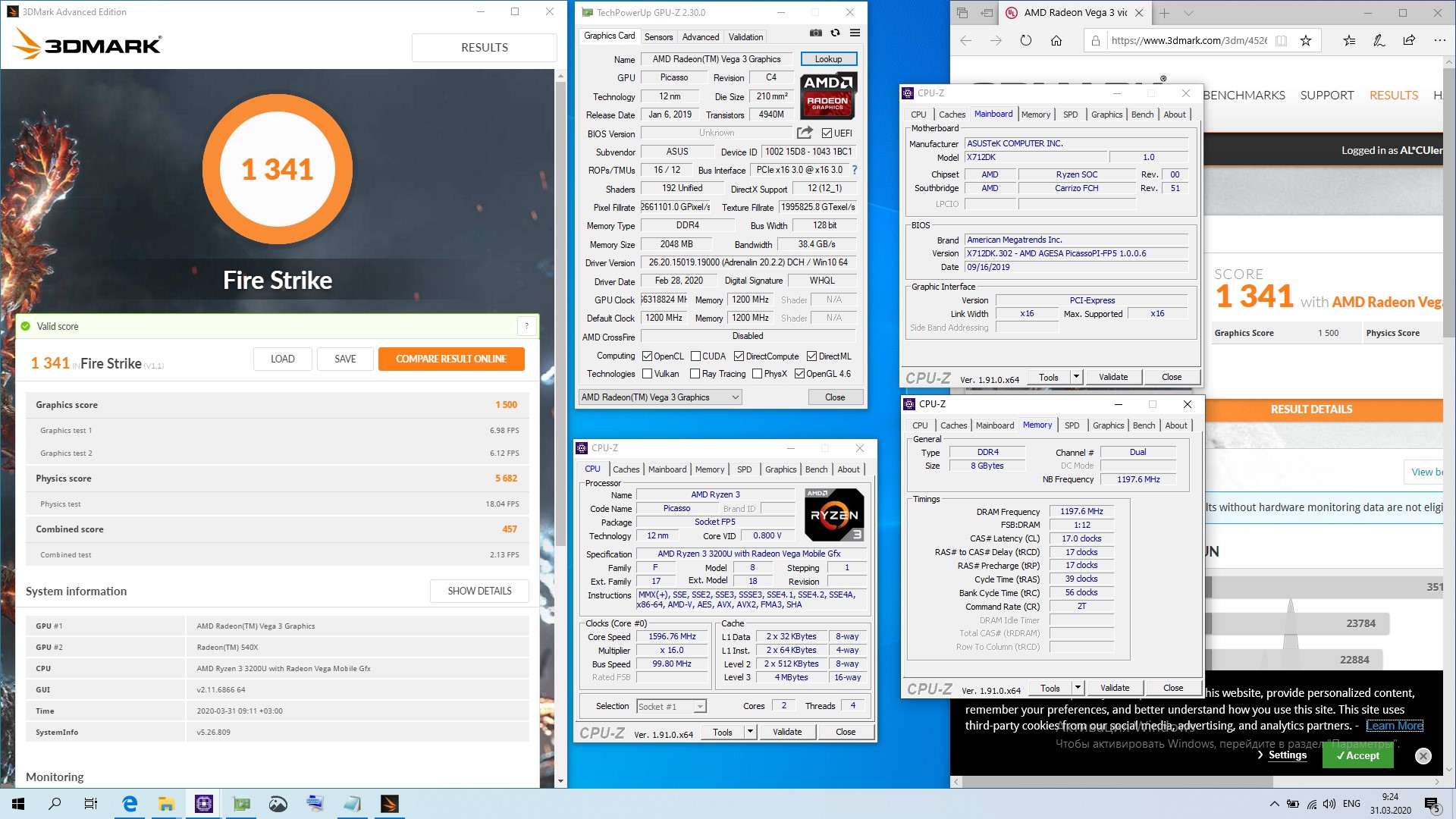Screen dimensions: 1456x819
Task: Open File Explorer from taskbar
Action: pyautogui.click(x=167, y=804)
